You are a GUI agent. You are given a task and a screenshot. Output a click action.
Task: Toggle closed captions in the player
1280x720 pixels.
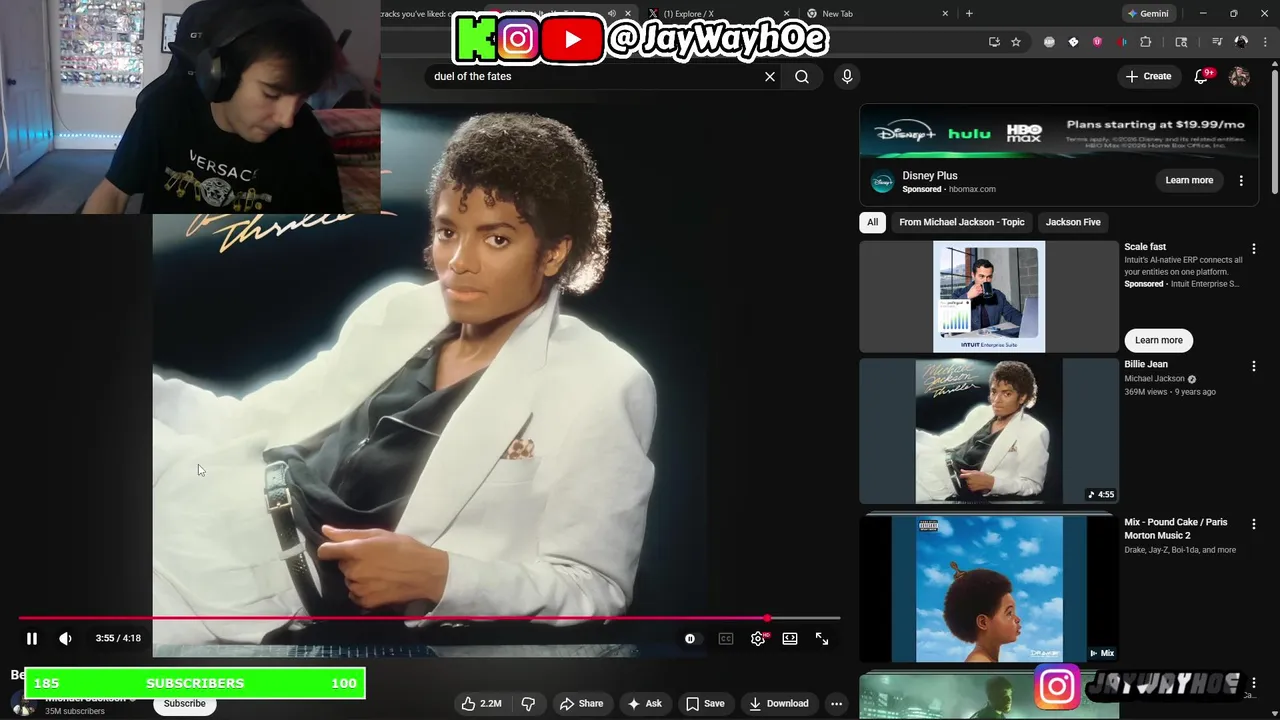(726, 638)
